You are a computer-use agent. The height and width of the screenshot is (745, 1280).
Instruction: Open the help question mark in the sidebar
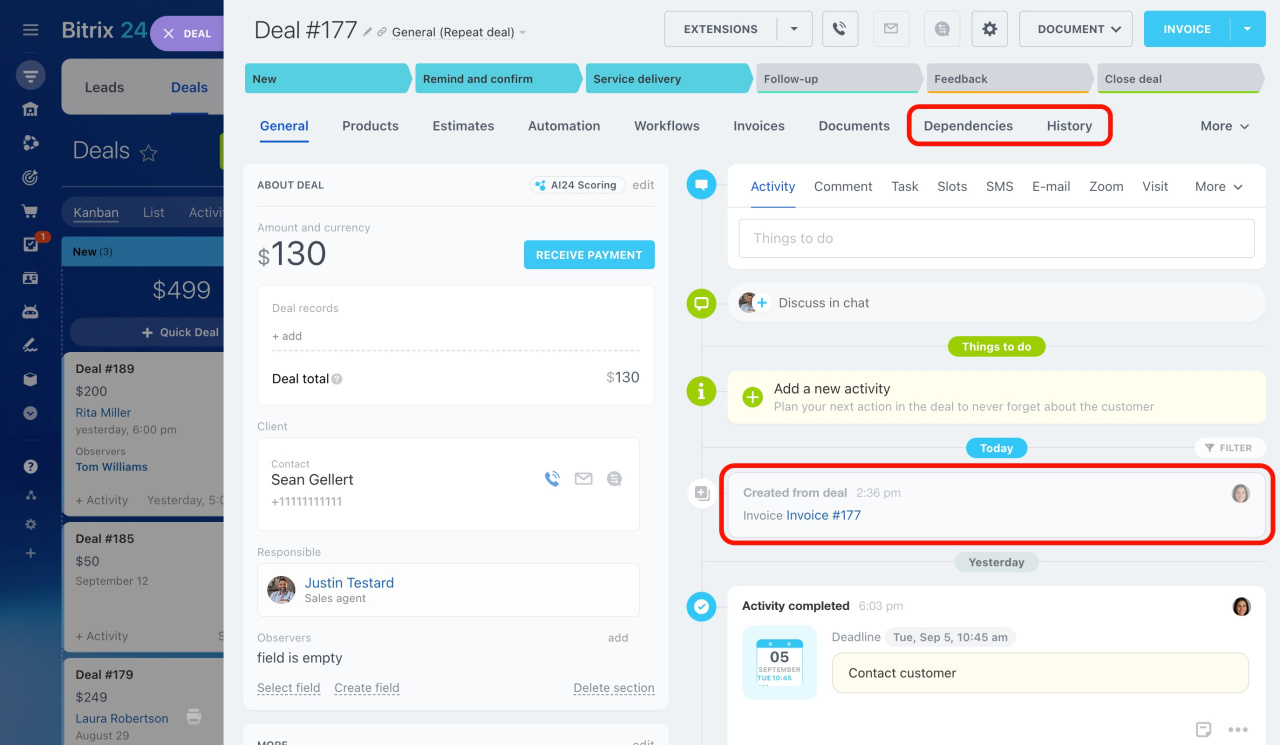point(31,466)
